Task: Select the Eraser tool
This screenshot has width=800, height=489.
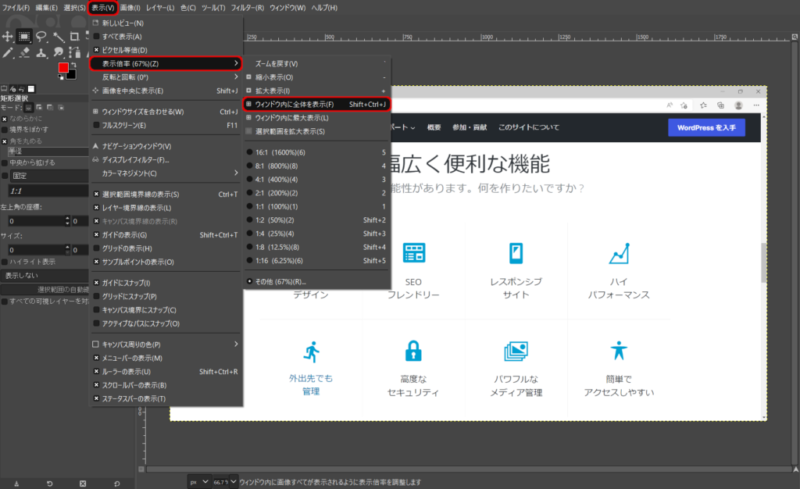Action: 24,53
